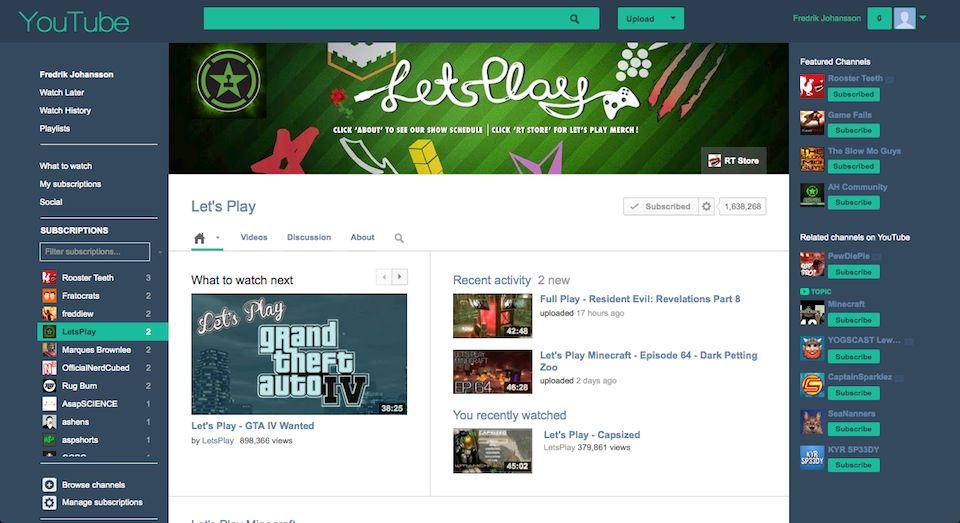Subscribe to KYR SP33DY channel

point(853,465)
